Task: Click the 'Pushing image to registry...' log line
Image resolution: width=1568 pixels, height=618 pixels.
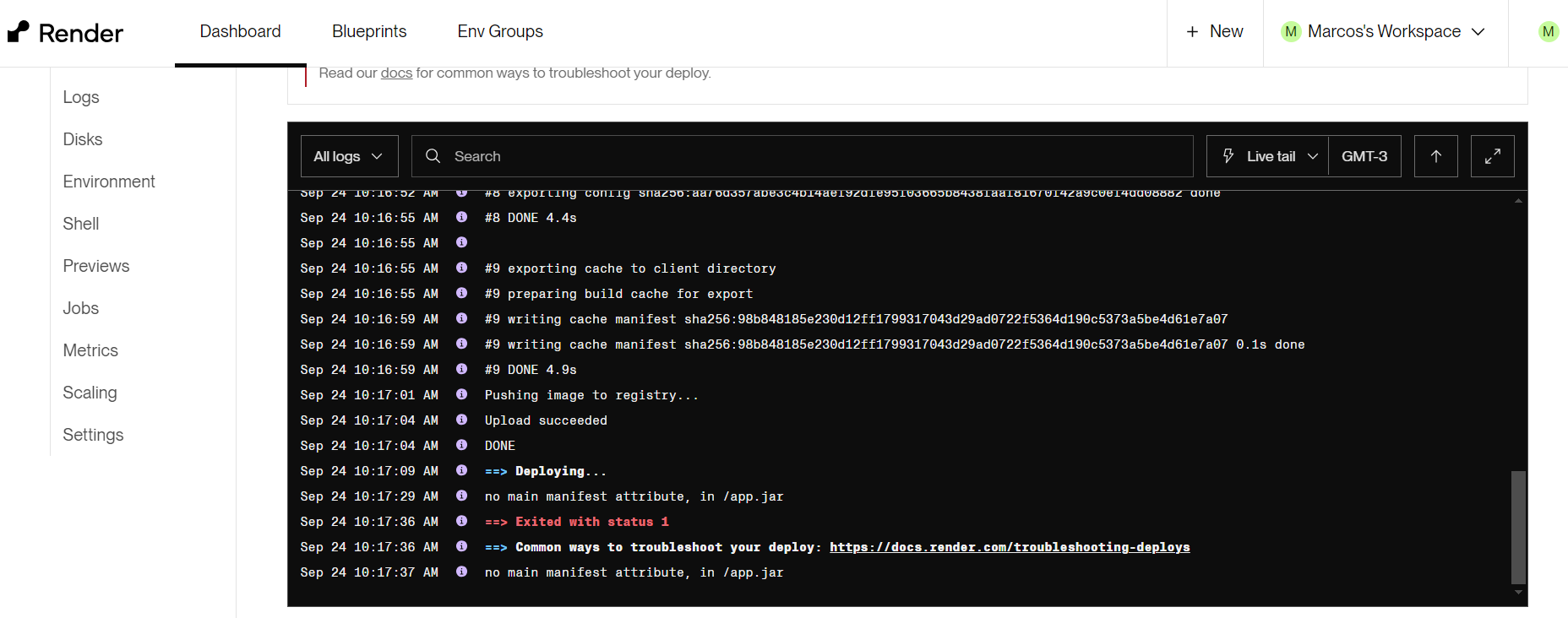Action: click(591, 395)
